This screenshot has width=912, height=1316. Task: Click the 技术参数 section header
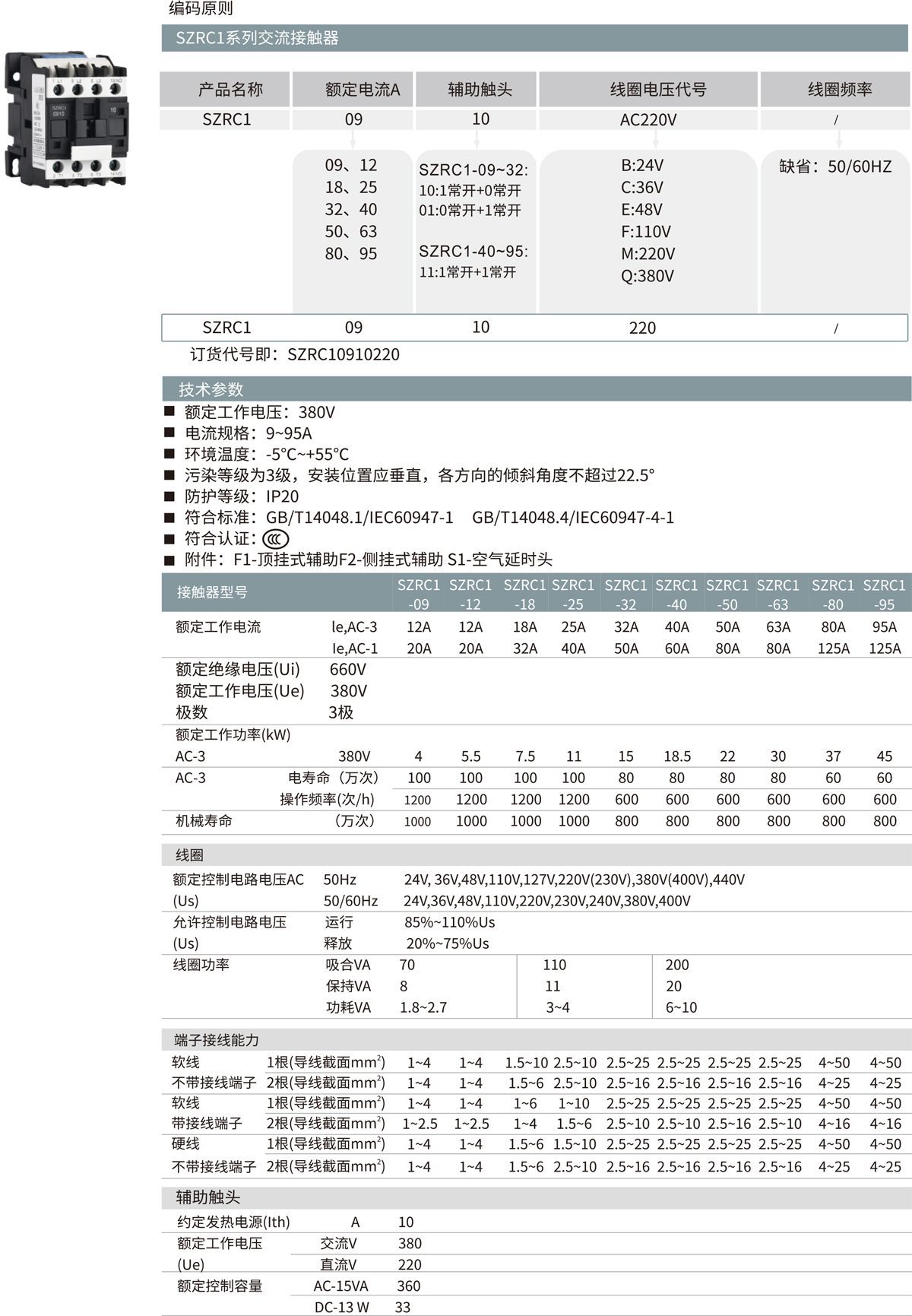click(211, 389)
